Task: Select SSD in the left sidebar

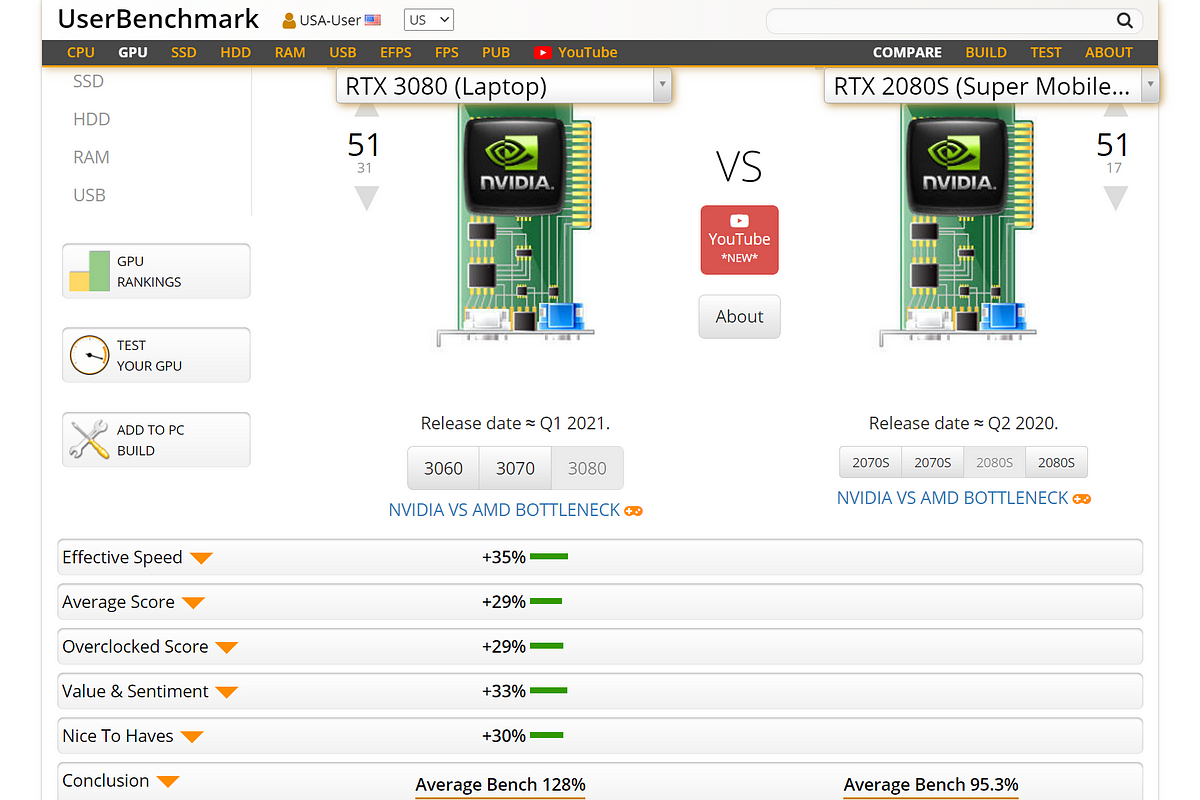Action: (x=89, y=81)
